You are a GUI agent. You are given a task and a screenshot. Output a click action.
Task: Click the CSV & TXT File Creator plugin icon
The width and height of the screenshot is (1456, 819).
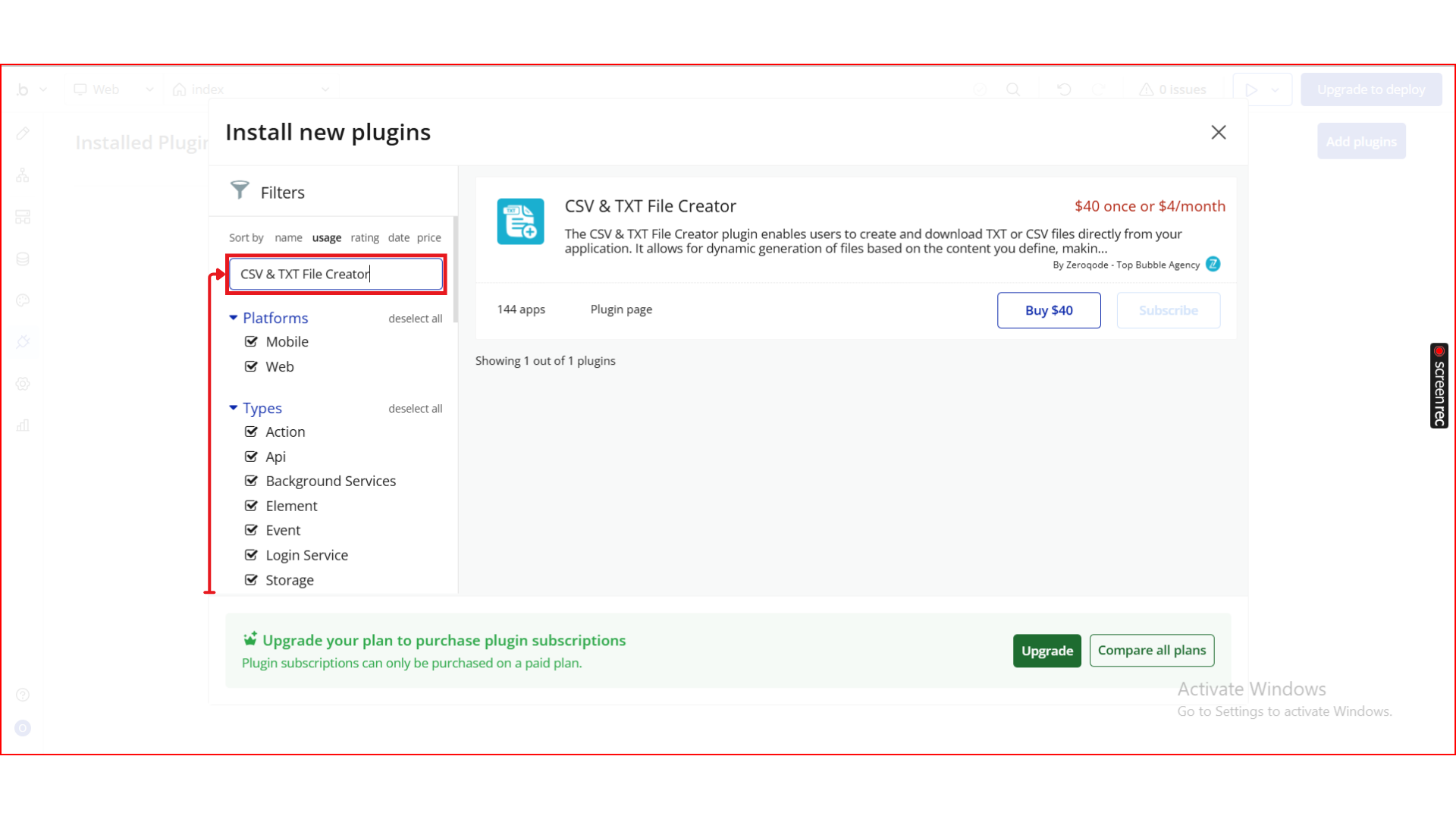tap(520, 221)
